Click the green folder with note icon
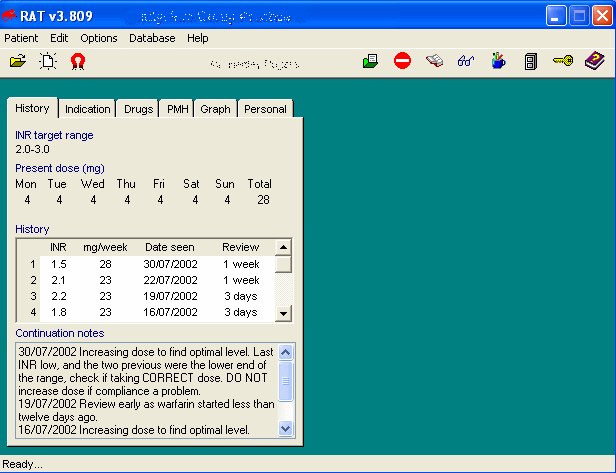616x473 pixels. [x=370, y=61]
